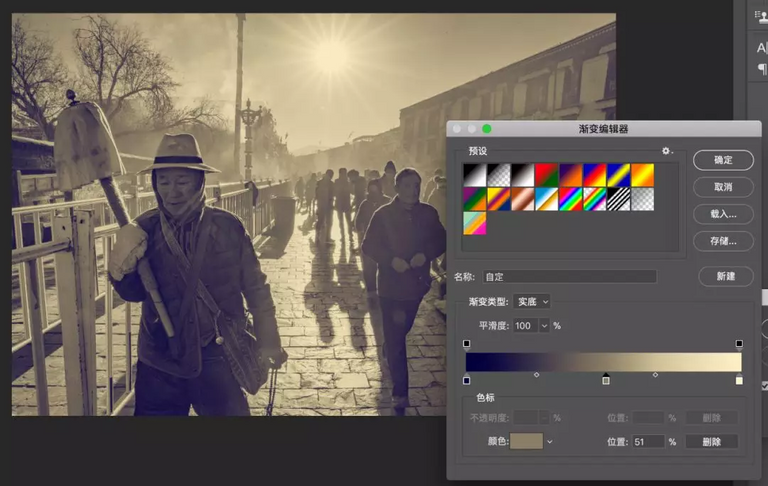This screenshot has height=486, width=768.
Task: Delete the selected color stop with 删除
Action: point(711,442)
